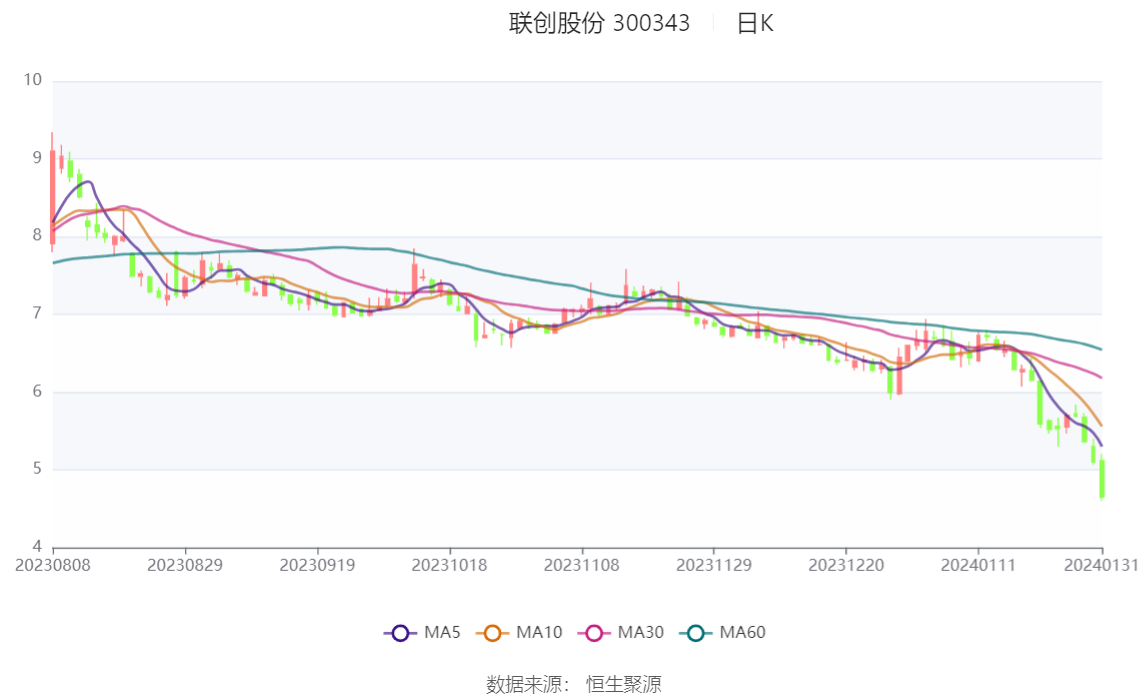Toggle the MA5 legend series

[422, 632]
